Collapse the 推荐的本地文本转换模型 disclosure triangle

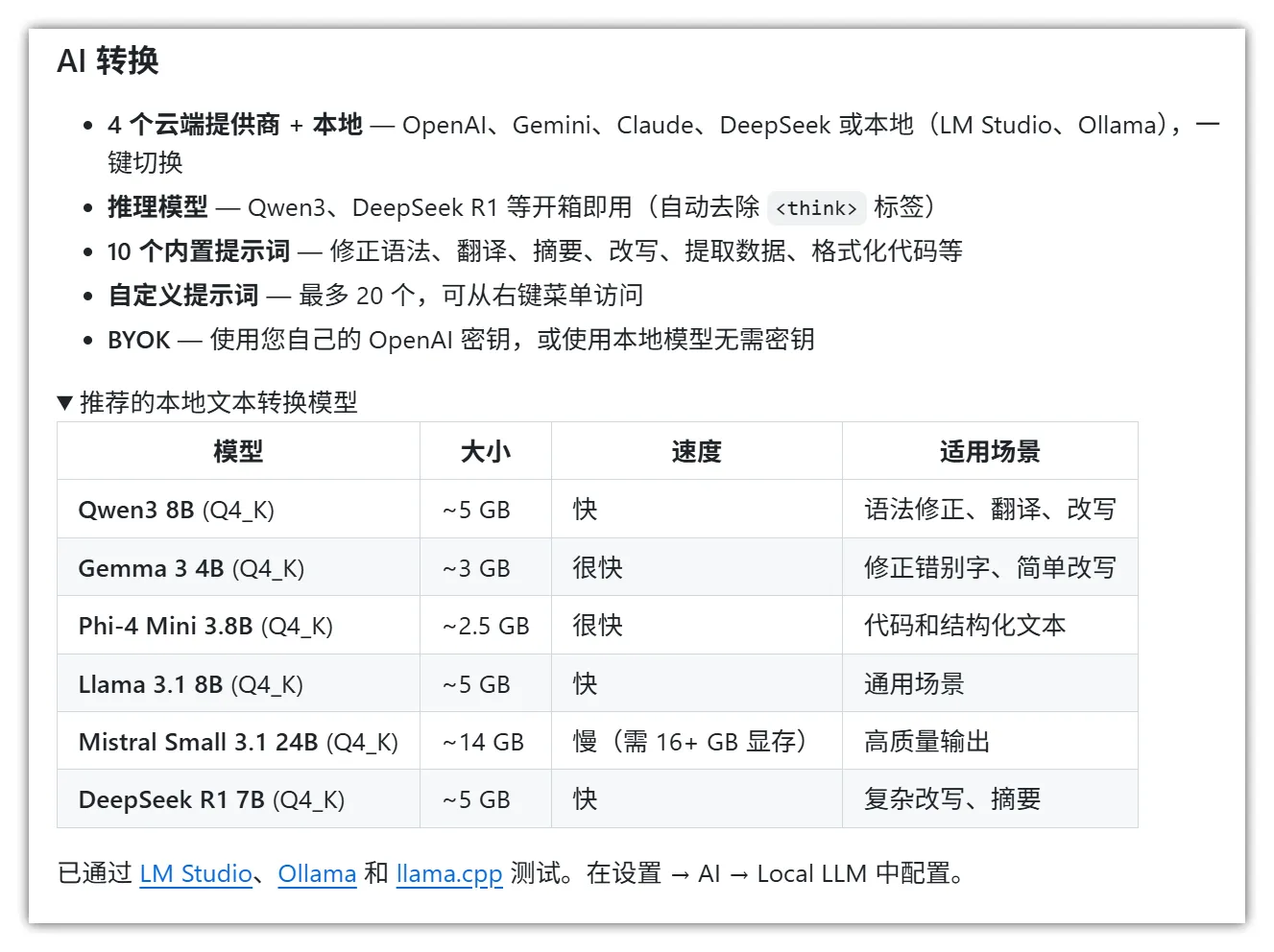(x=65, y=403)
